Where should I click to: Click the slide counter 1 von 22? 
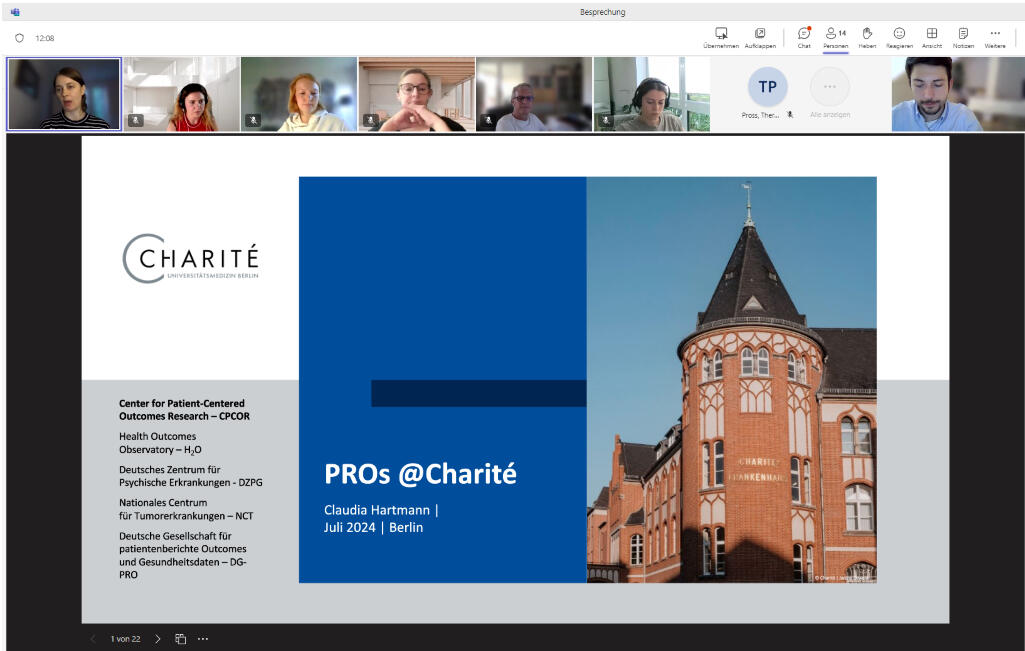pos(125,639)
